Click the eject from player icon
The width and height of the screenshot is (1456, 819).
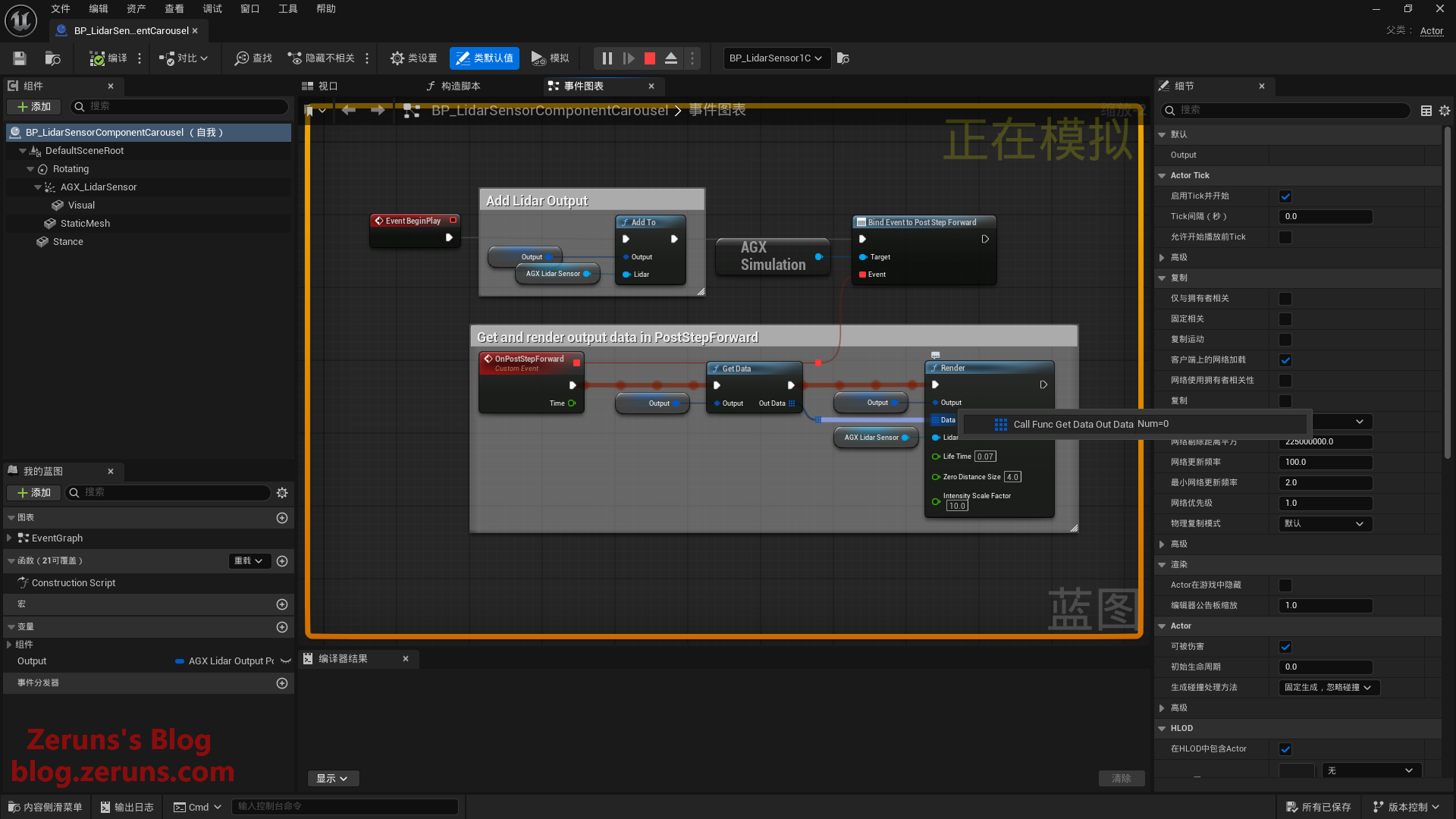click(x=671, y=58)
